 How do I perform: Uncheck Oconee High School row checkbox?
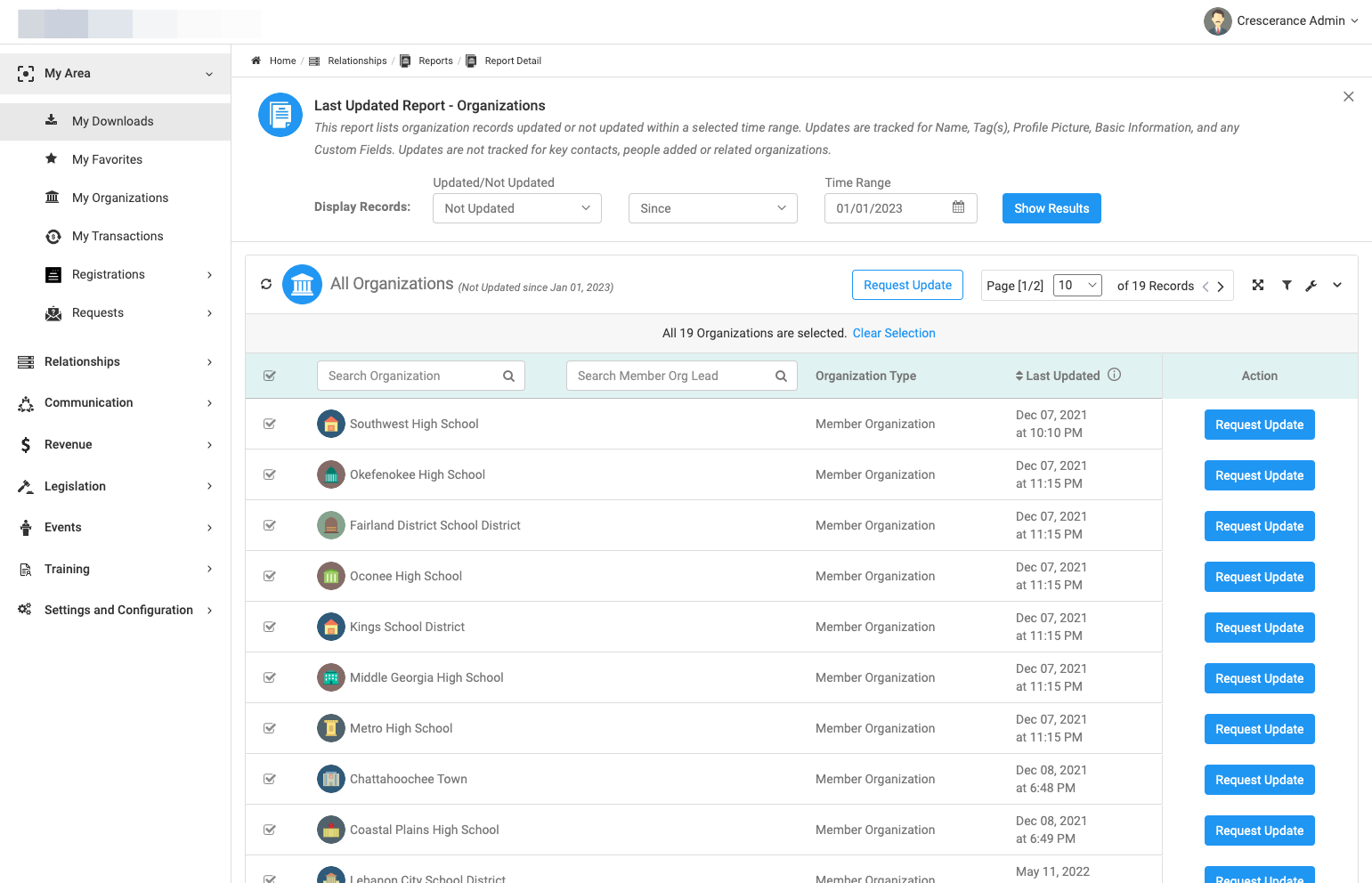point(270,576)
